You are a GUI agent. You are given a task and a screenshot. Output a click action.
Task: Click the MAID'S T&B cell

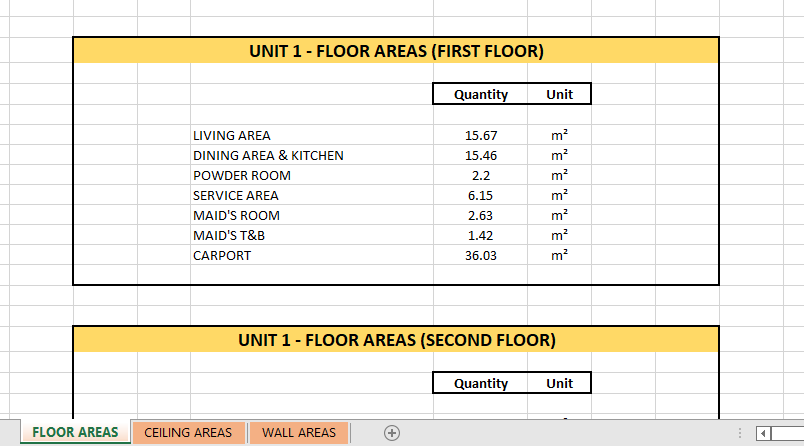(229, 235)
